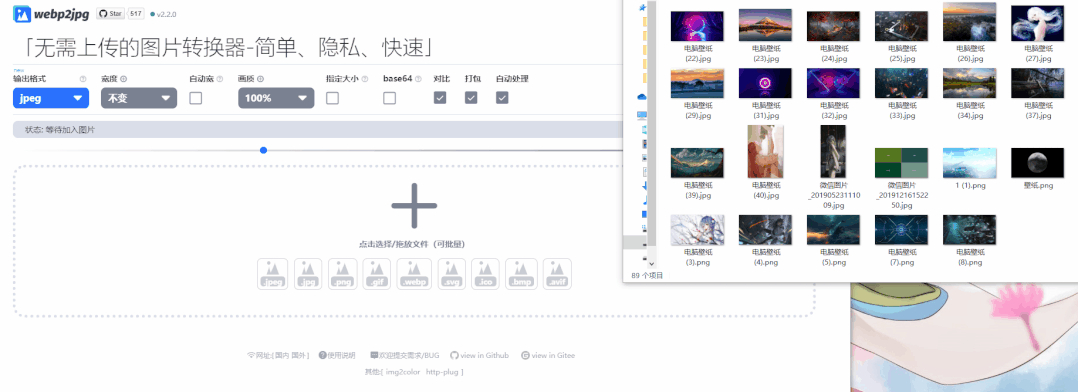Click the .webp format icon
This screenshot has width=1078, height=392.
point(414,274)
